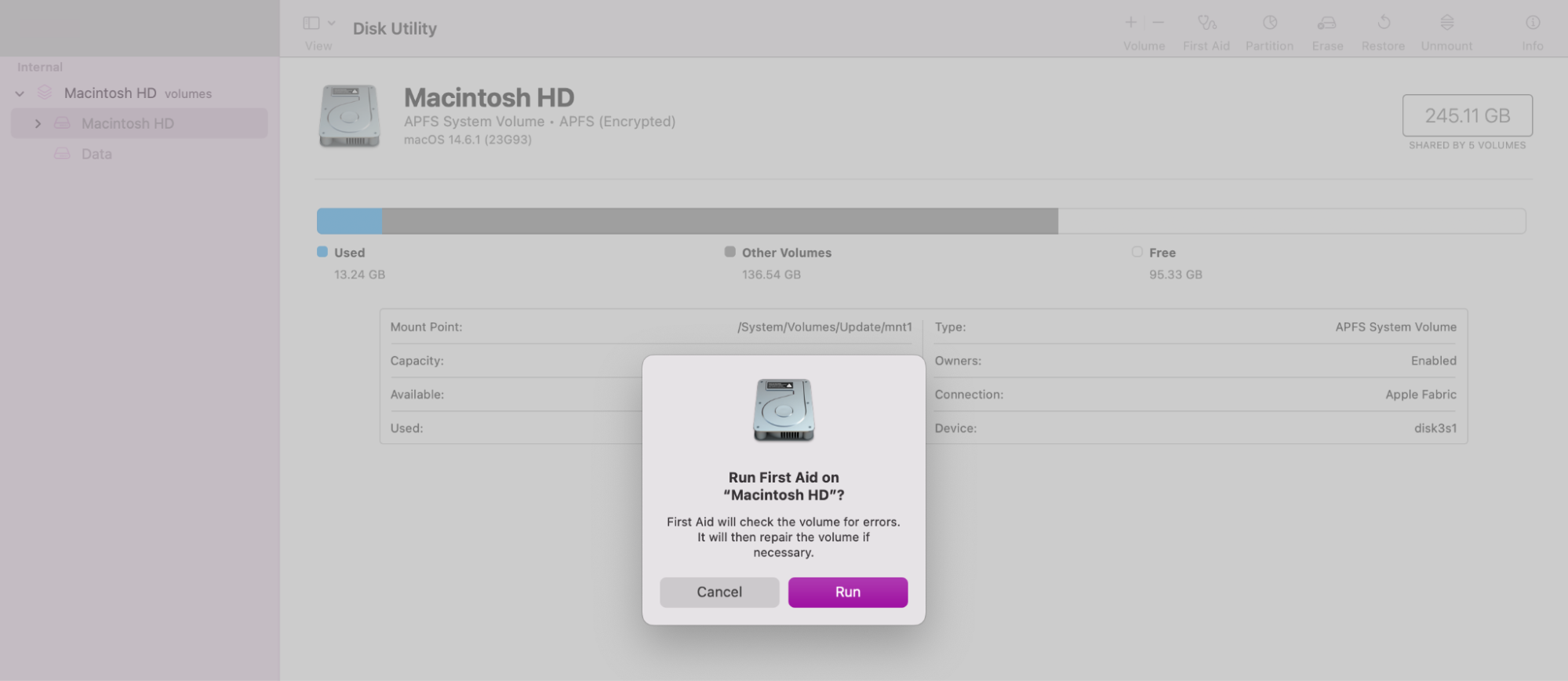The image size is (1568, 681).
Task: Open the Info toolbar icon
Action: pyautogui.click(x=1533, y=23)
